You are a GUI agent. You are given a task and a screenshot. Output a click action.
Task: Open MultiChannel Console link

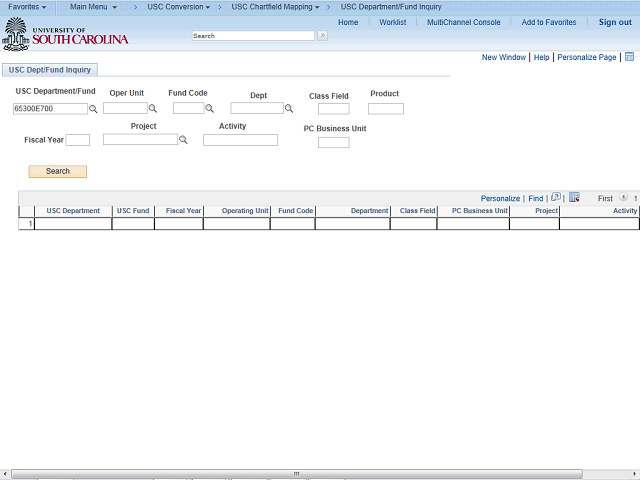[463, 22]
